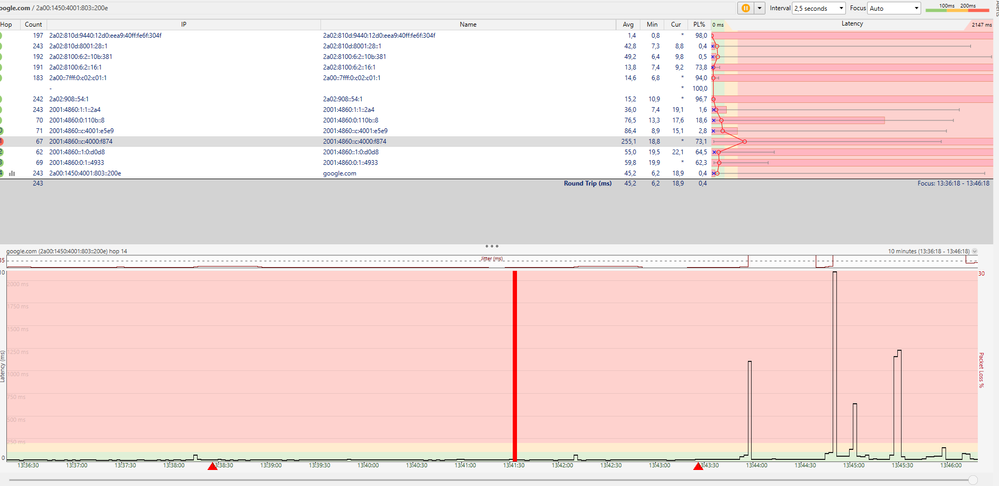The width and height of the screenshot is (999, 486).
Task: Open the 10 minutes timeline range dropdown
Action: coord(975,252)
